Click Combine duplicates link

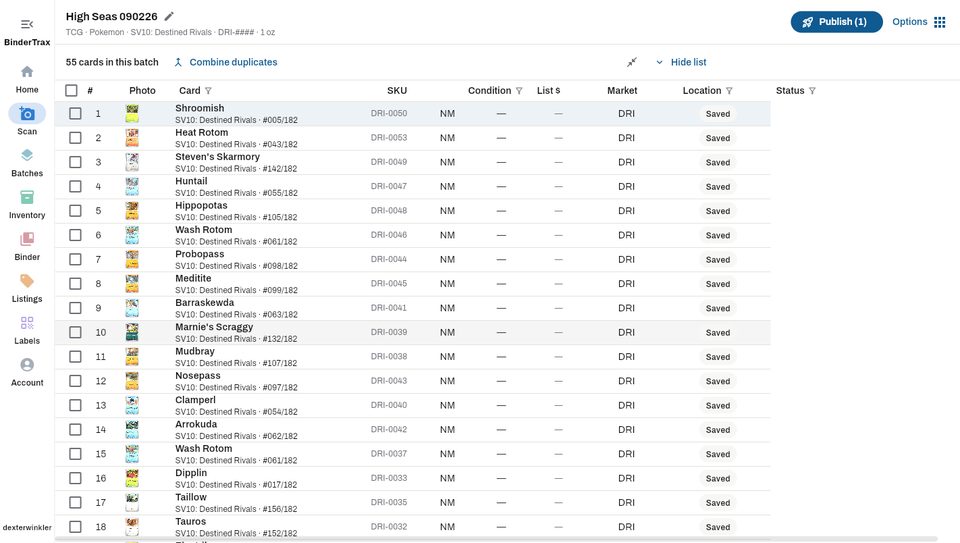tap(233, 62)
